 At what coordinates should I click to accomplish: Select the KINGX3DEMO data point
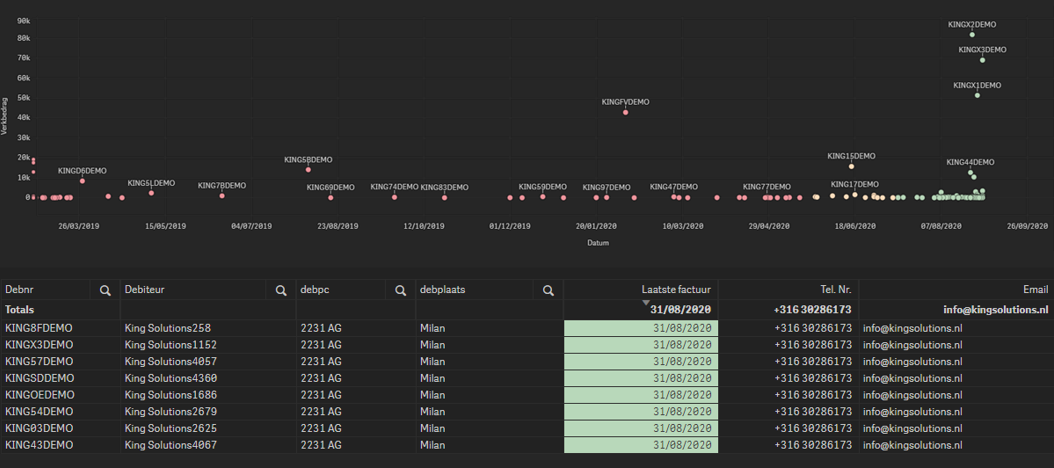click(982, 60)
